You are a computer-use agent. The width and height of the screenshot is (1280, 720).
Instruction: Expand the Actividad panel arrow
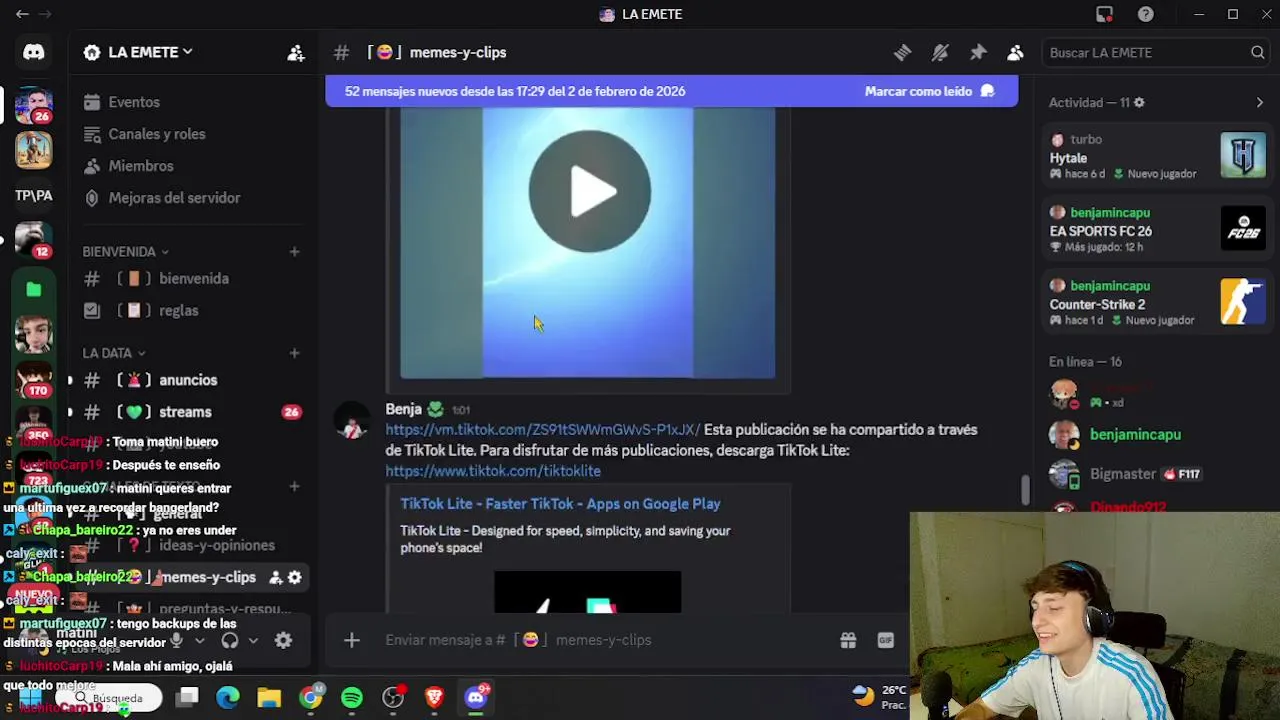coord(1259,102)
